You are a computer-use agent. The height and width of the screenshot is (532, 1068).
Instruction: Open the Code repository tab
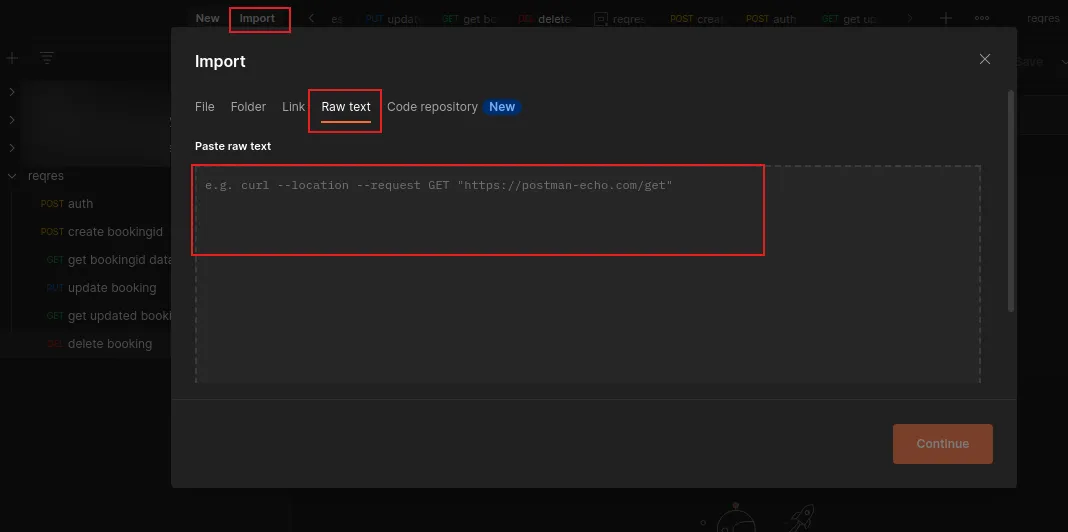click(432, 107)
